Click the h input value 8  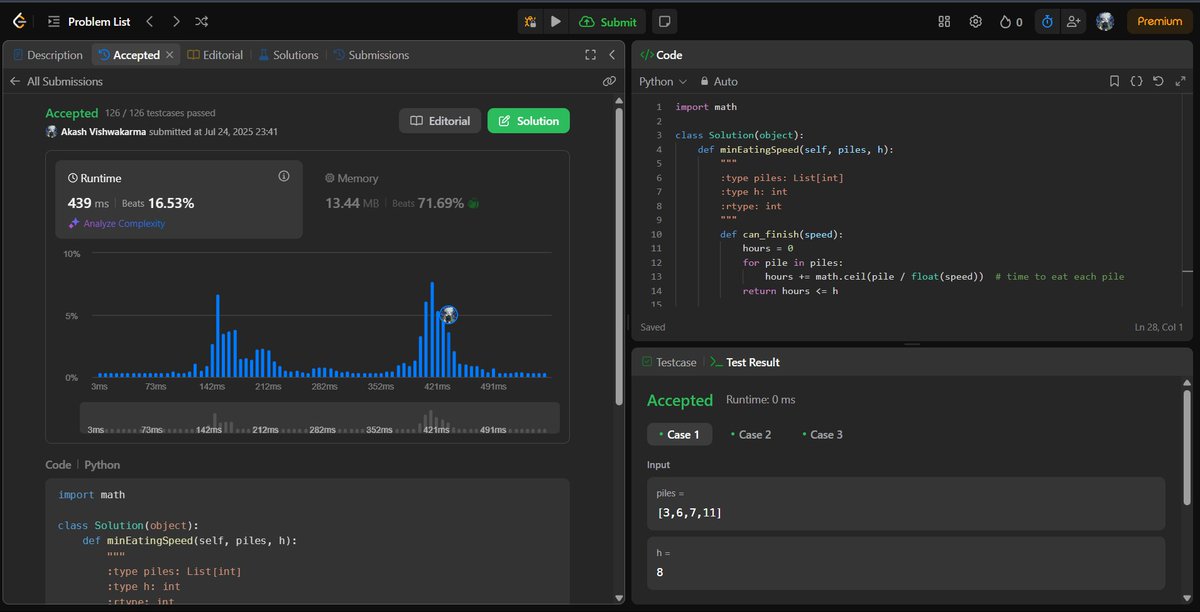660,572
